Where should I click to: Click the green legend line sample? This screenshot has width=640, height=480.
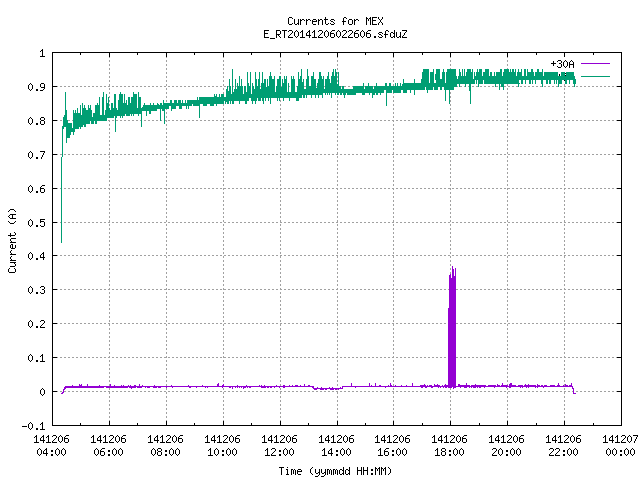(595, 76)
